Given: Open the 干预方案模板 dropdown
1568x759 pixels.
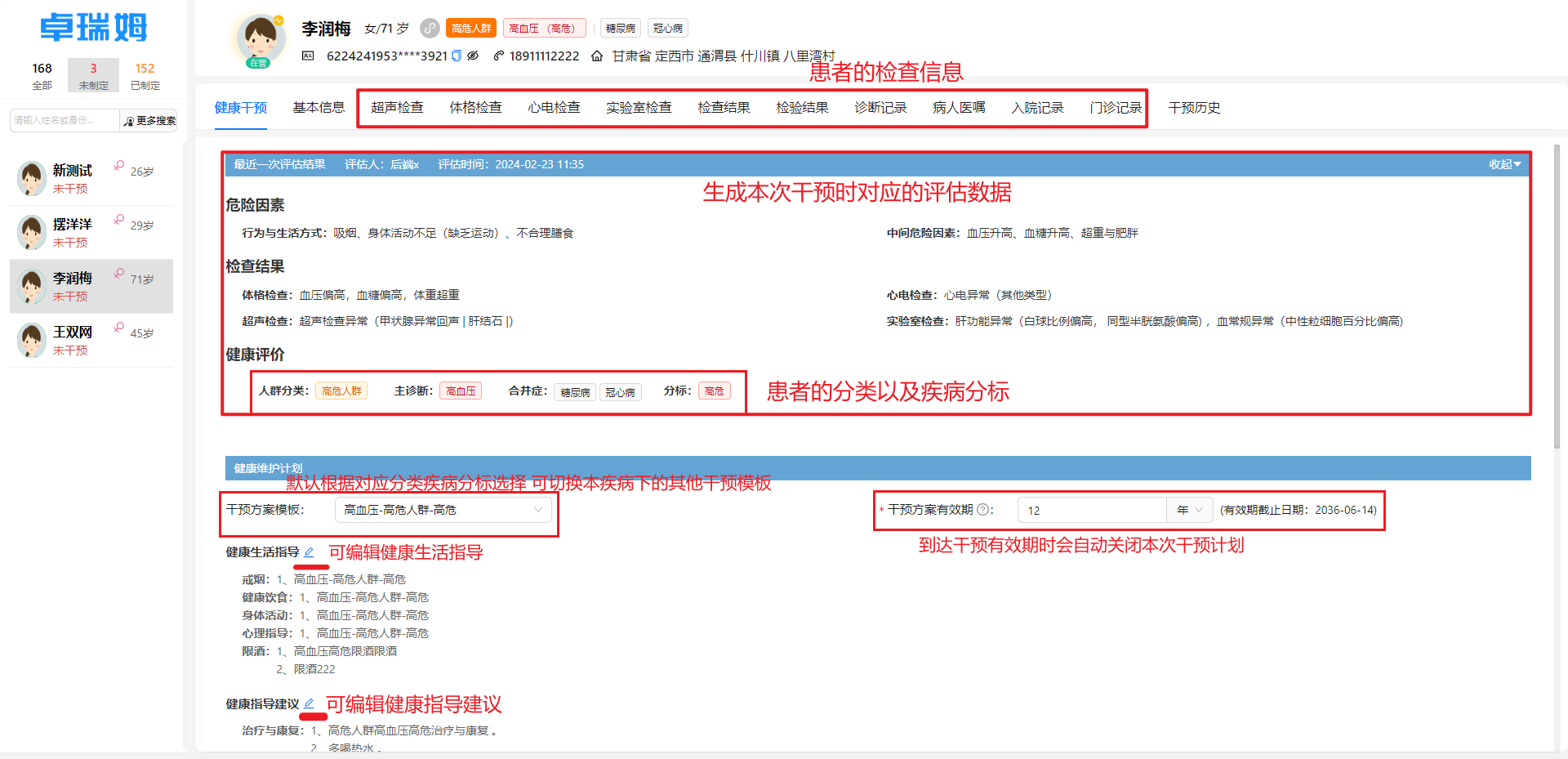Looking at the screenshot, I should point(443,510).
